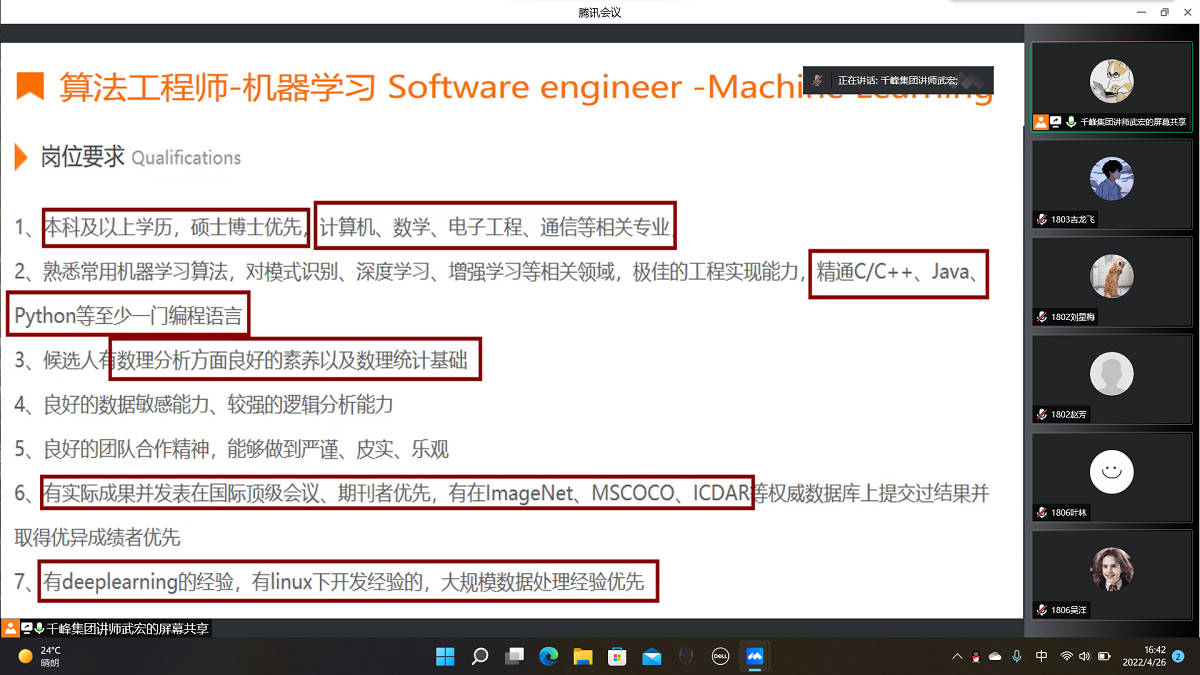Screen dimensions: 1200x675
Task: Open the weather widget showing 24°C
Action: click(x=40, y=657)
